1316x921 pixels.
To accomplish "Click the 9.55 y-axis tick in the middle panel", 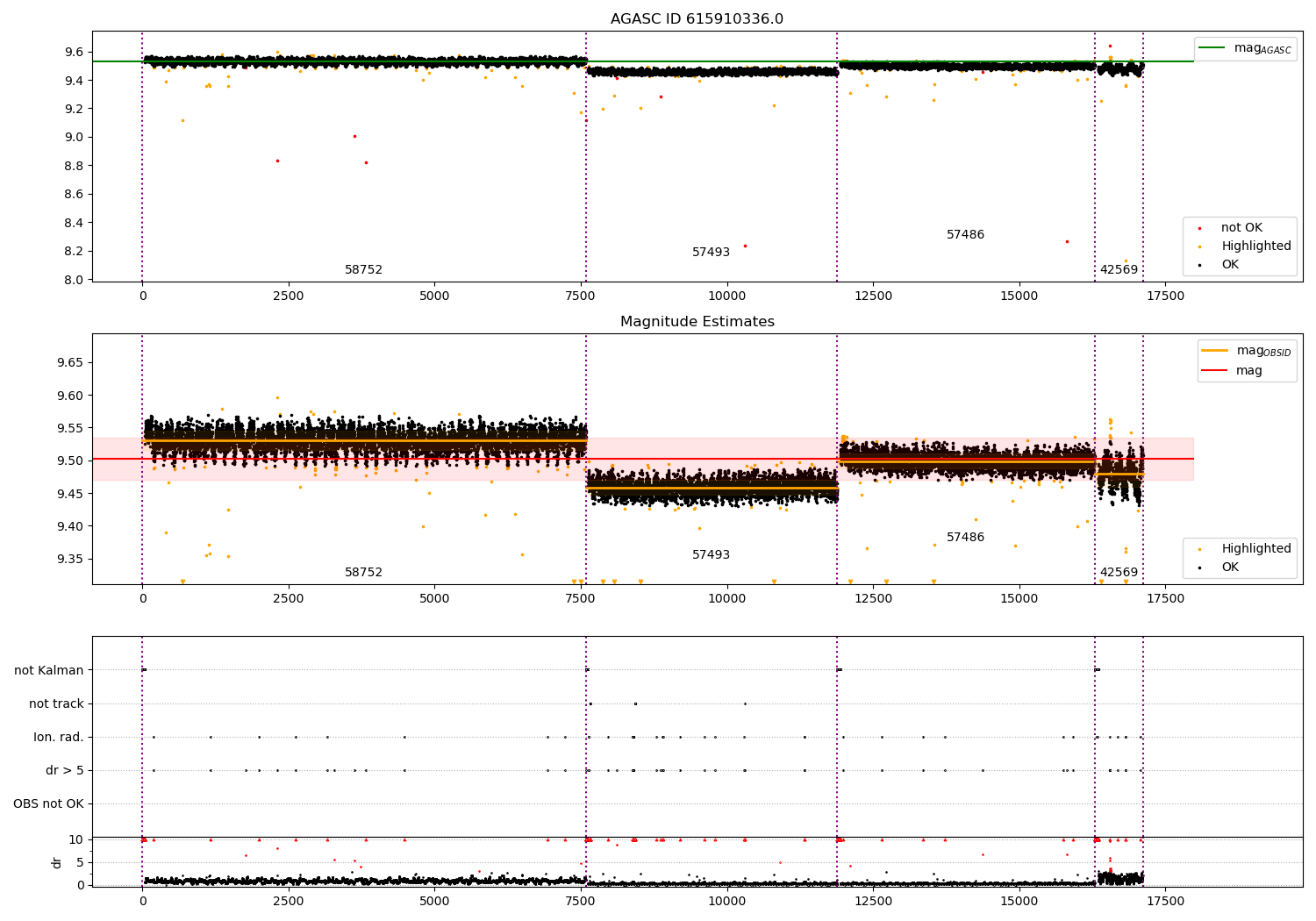I will [70, 429].
